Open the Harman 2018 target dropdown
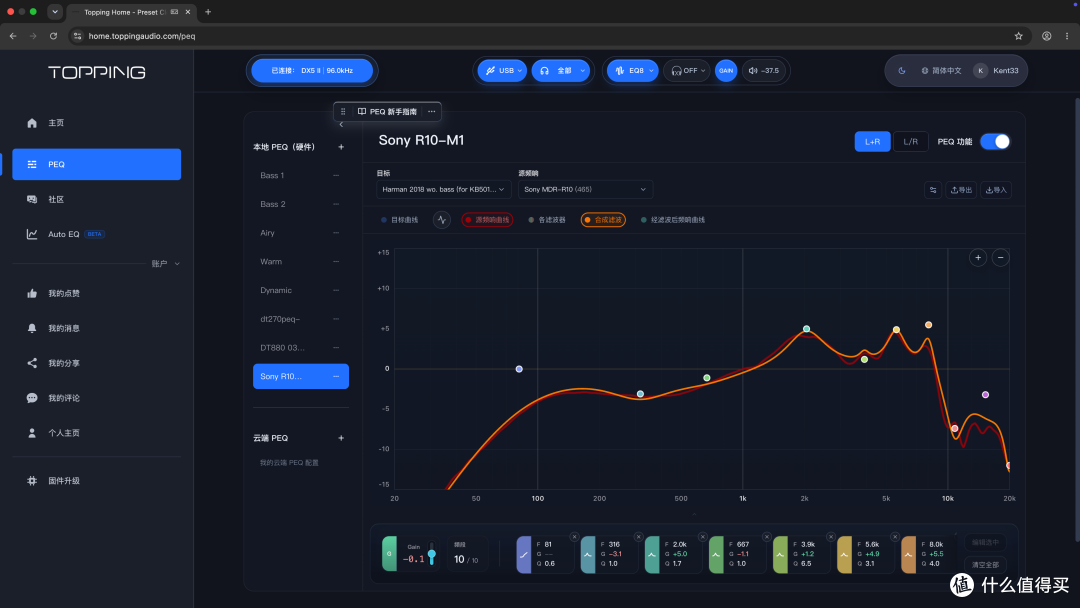The image size is (1080, 608). click(443, 189)
